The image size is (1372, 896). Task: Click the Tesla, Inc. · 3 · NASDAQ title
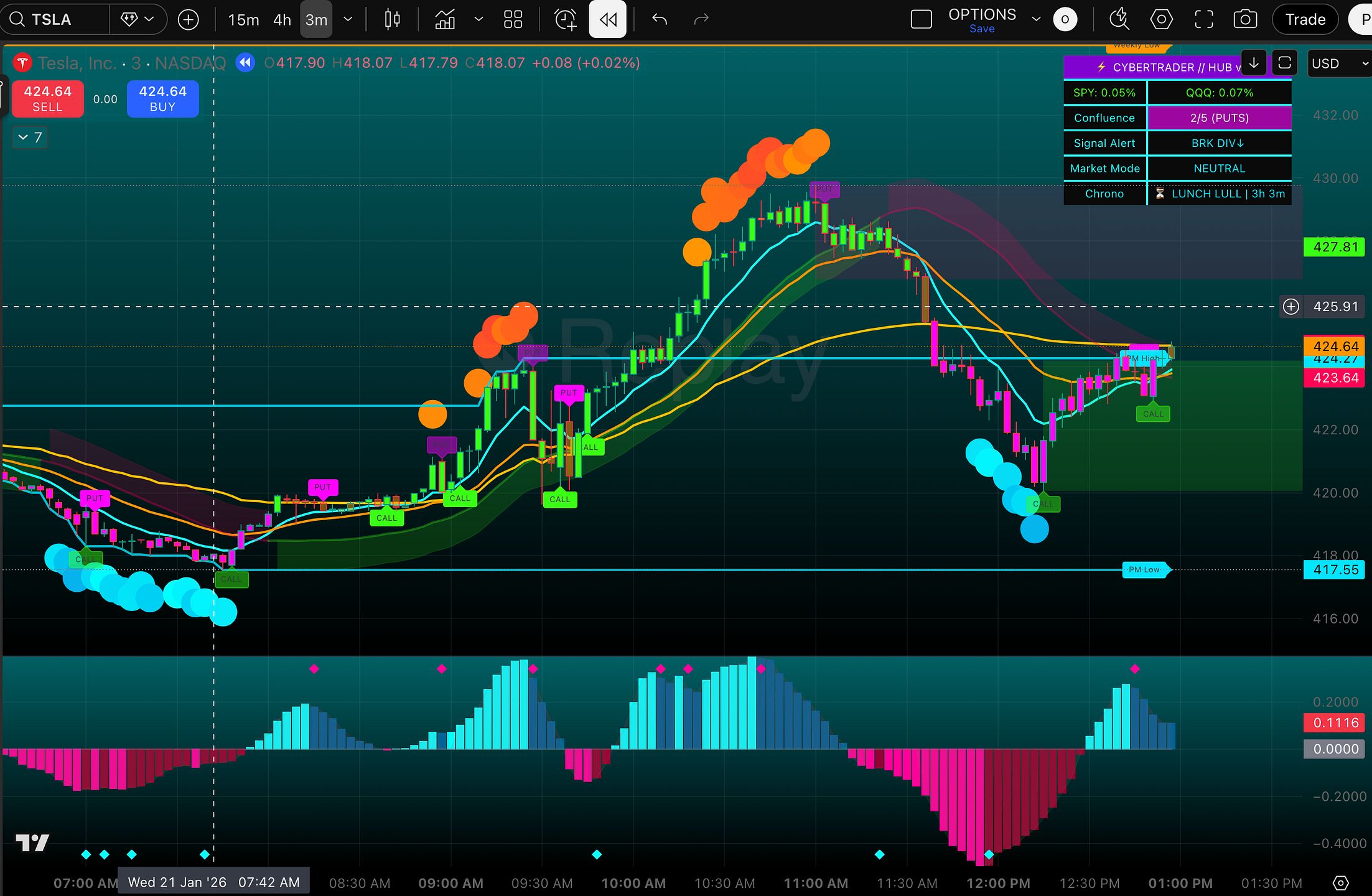pos(132,63)
